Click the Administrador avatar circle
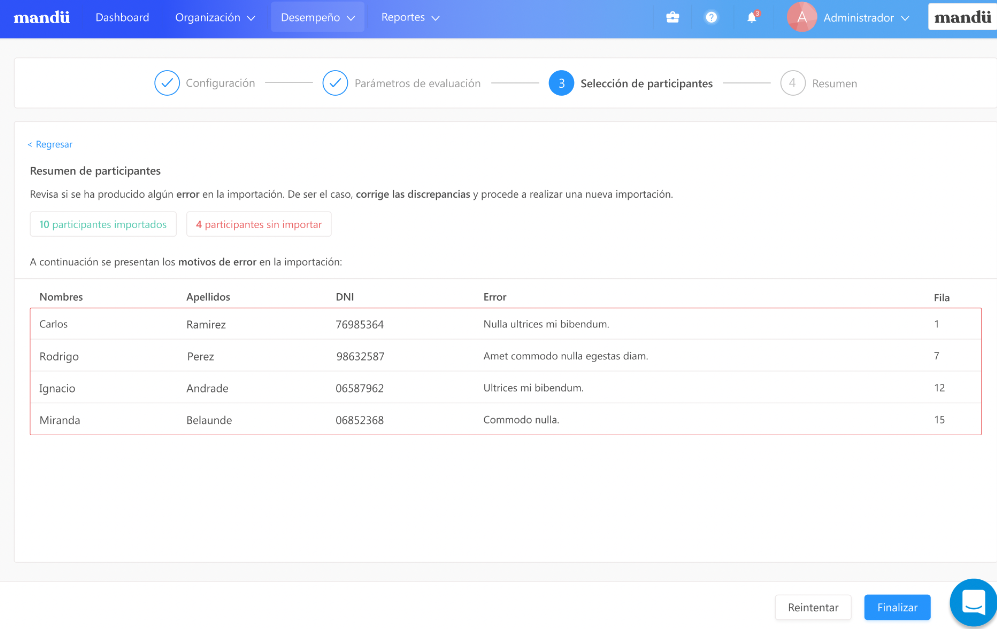The height and width of the screenshot is (629, 997). click(802, 17)
